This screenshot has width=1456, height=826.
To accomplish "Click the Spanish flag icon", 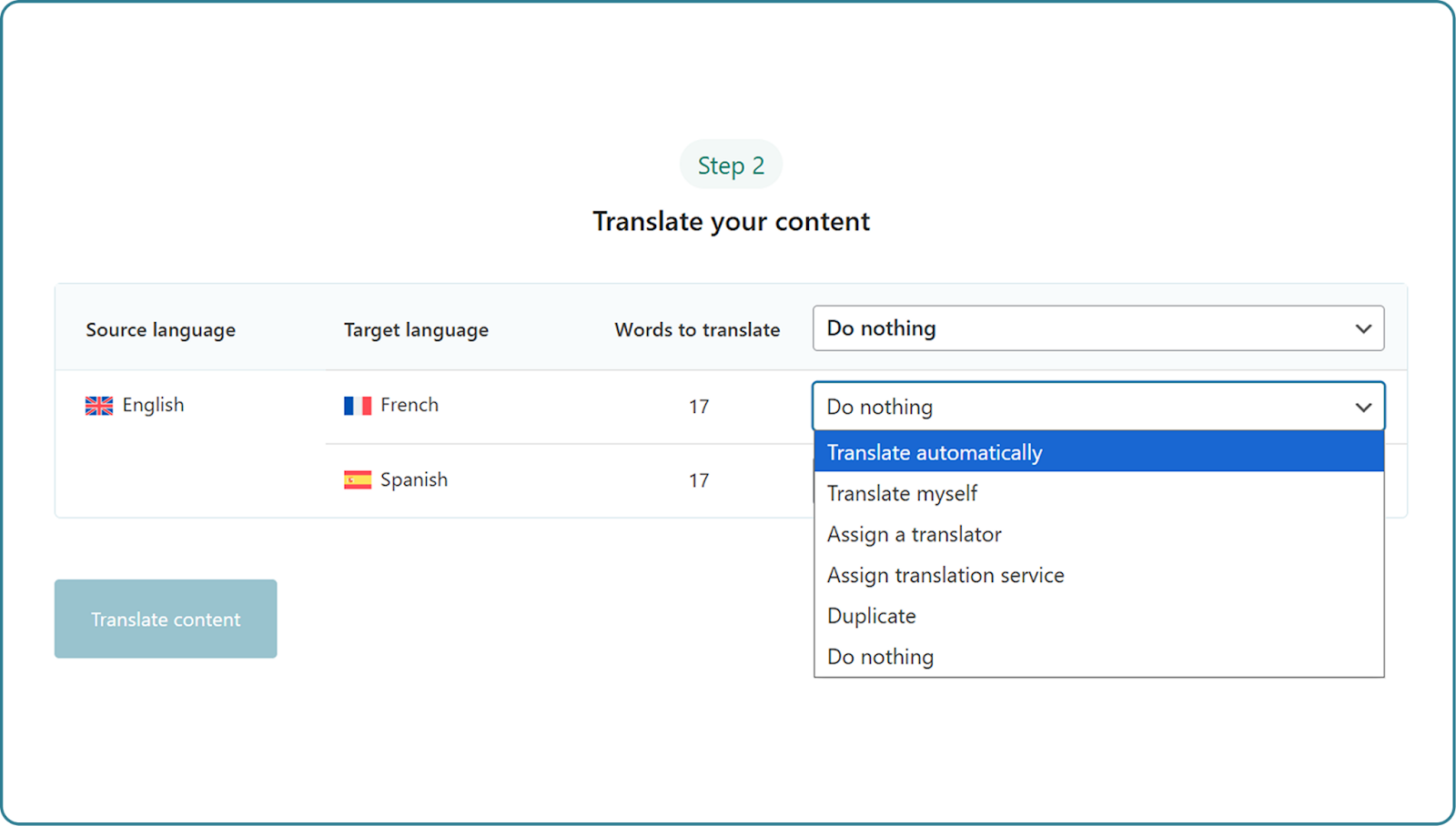I will coord(358,480).
